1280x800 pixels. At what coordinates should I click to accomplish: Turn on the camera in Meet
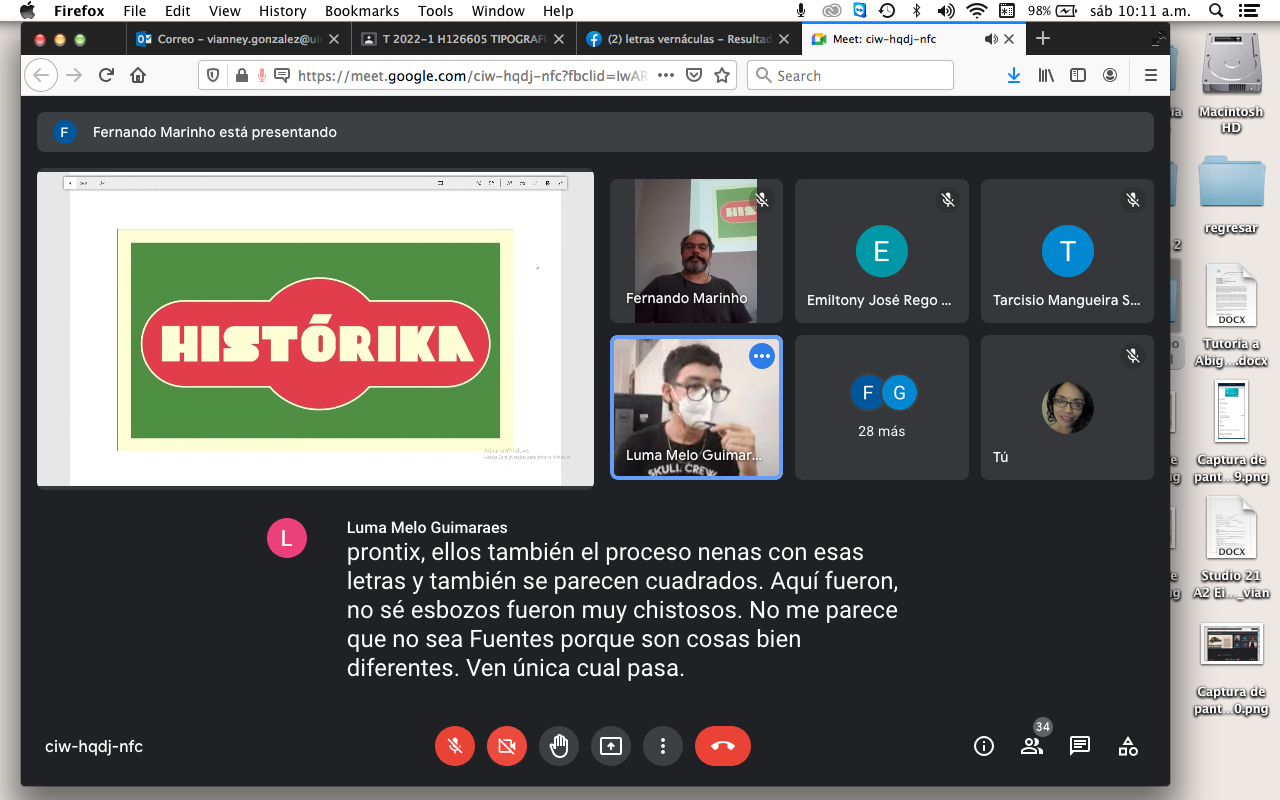click(507, 746)
